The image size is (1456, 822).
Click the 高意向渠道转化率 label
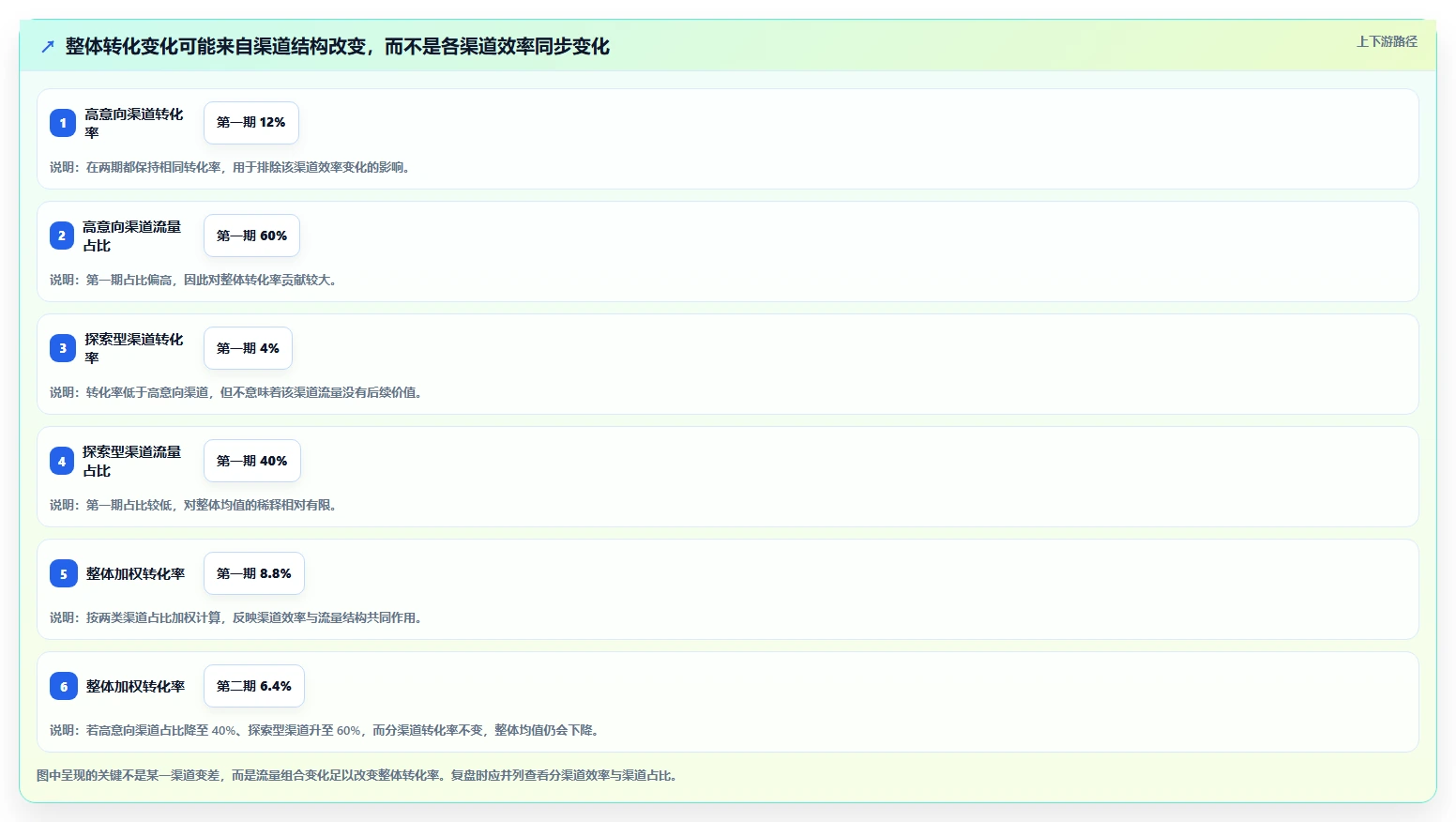pos(134,123)
